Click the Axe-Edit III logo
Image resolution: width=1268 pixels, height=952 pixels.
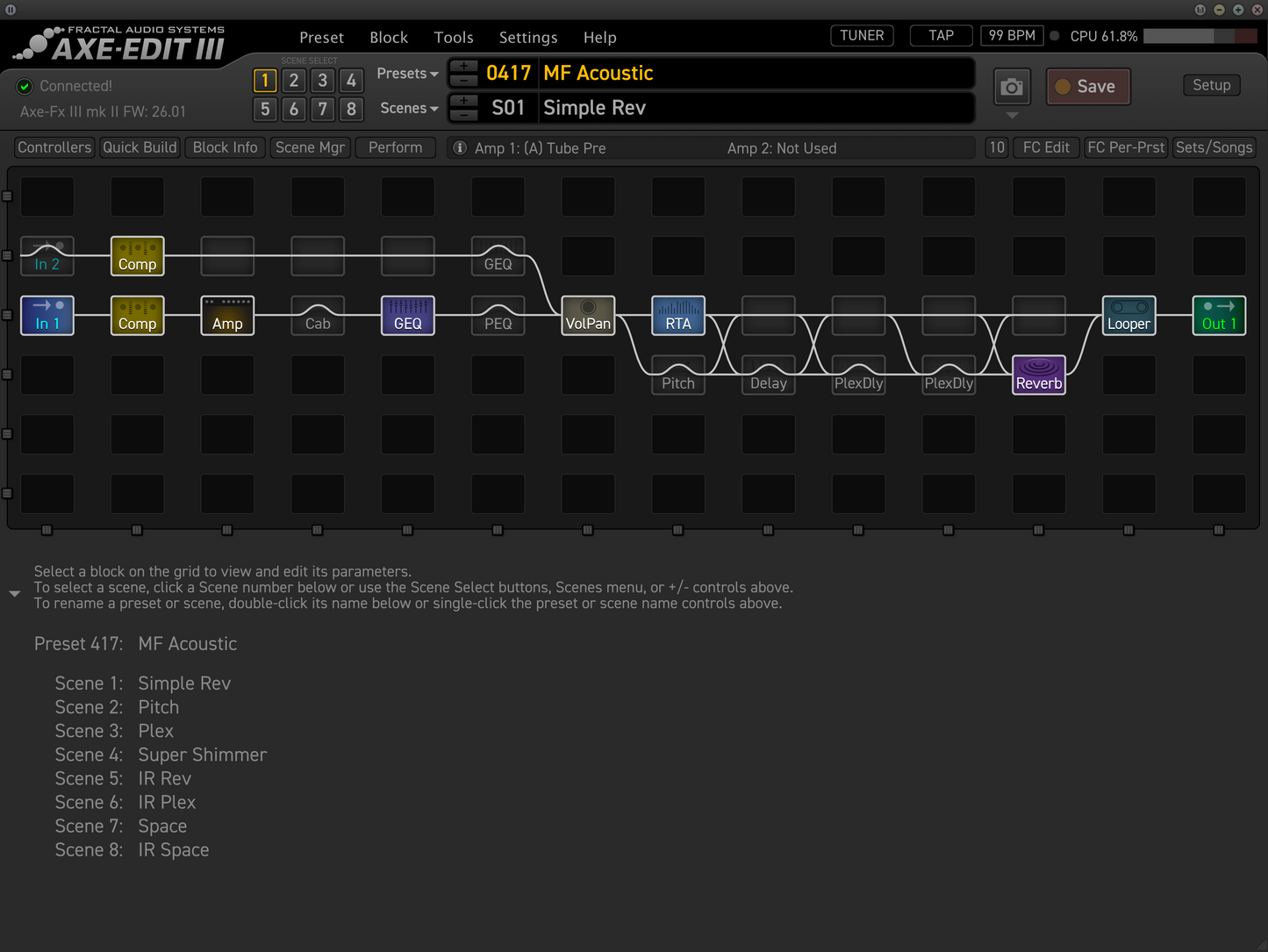click(x=121, y=44)
